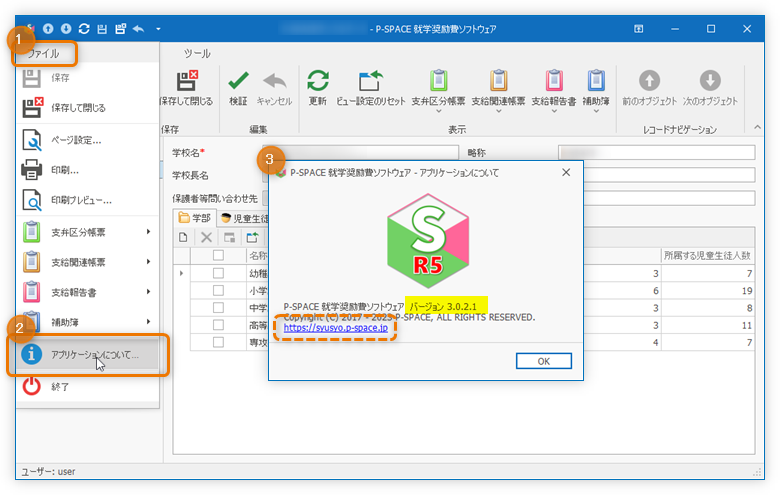The height and width of the screenshot is (495, 780).
Task: Expand 支給報告書 submenu in file menu
Action: pos(88,292)
